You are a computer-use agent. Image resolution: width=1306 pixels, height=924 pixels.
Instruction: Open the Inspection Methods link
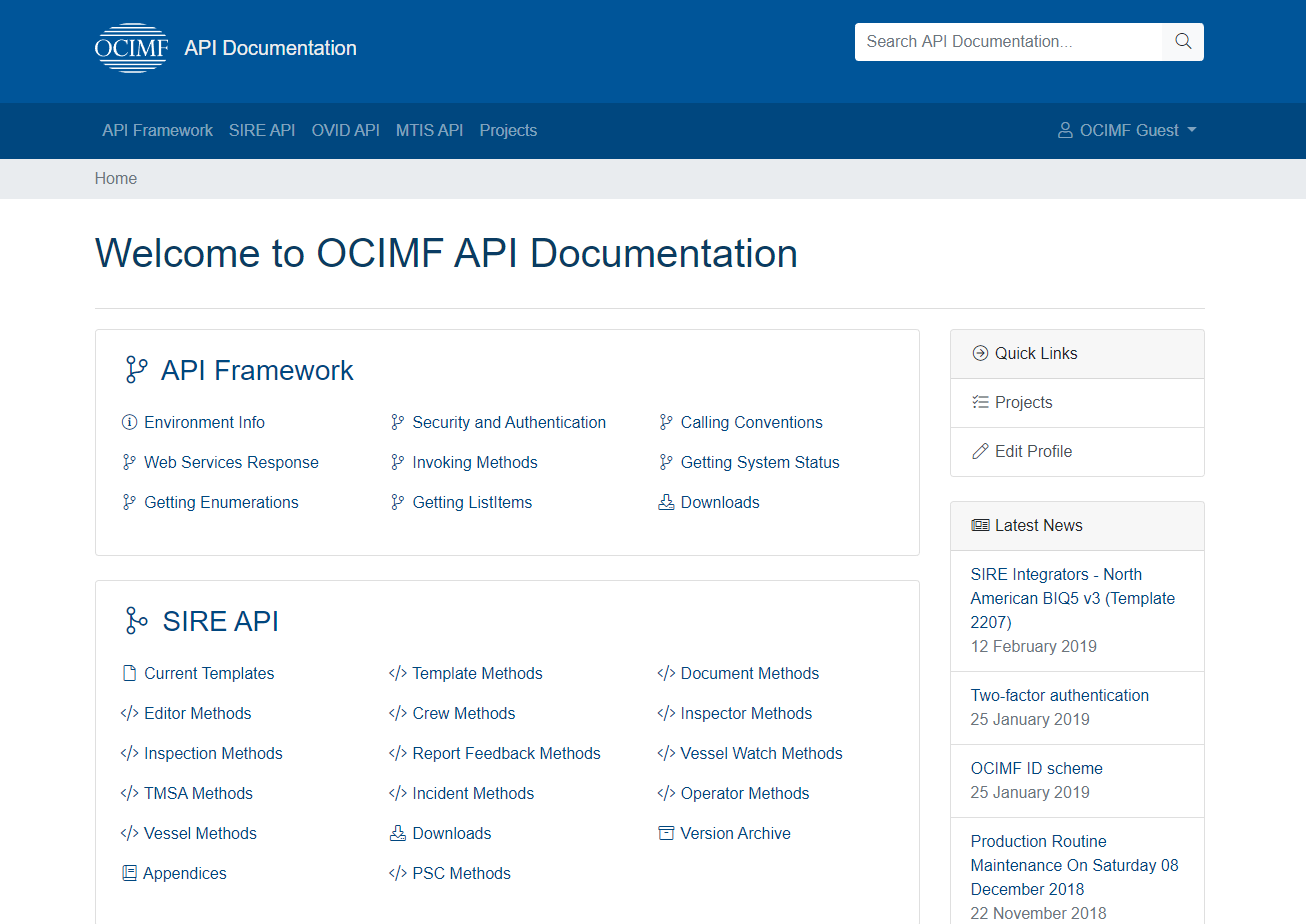click(x=213, y=753)
